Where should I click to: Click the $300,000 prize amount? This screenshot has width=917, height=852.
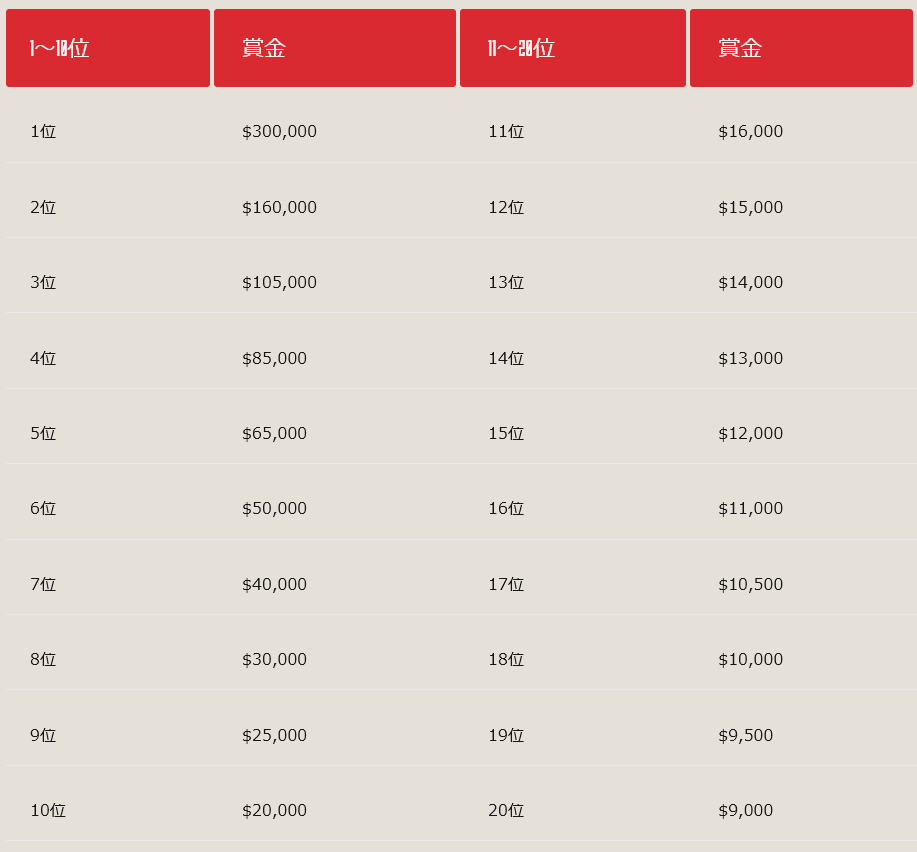279,132
